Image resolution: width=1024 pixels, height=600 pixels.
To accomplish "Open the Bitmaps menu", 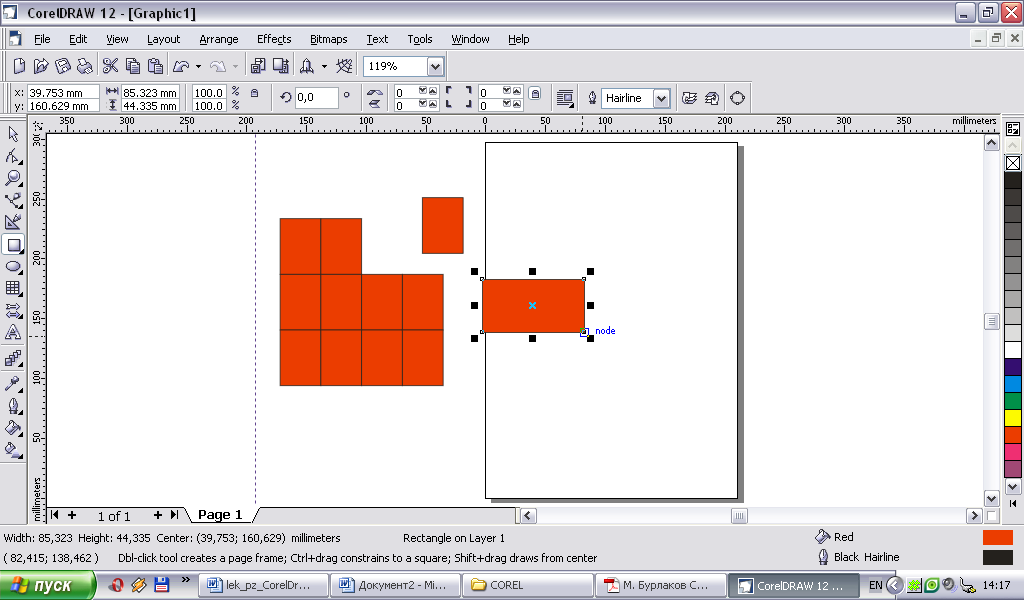I will (x=328, y=39).
